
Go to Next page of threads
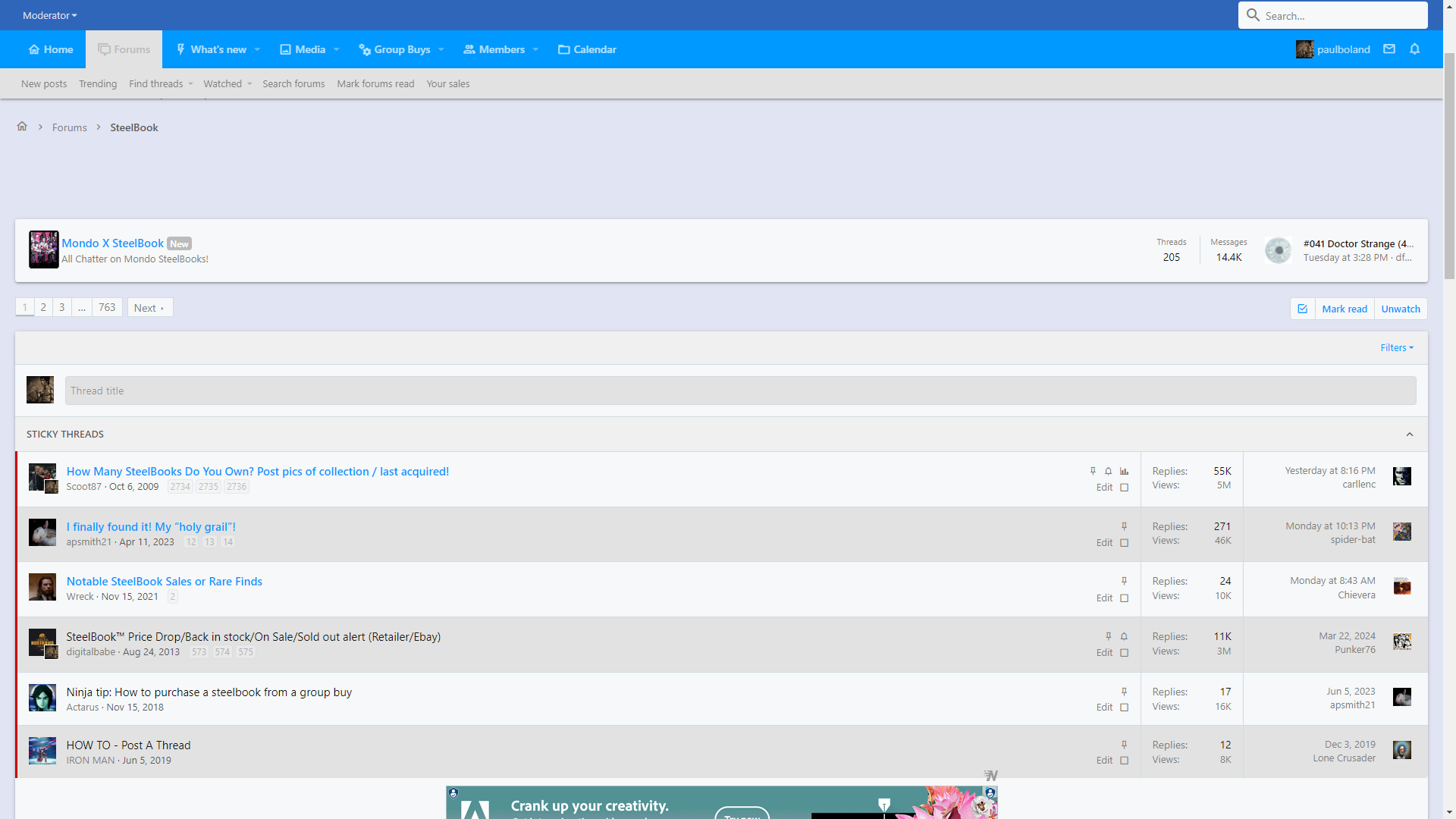click(149, 307)
